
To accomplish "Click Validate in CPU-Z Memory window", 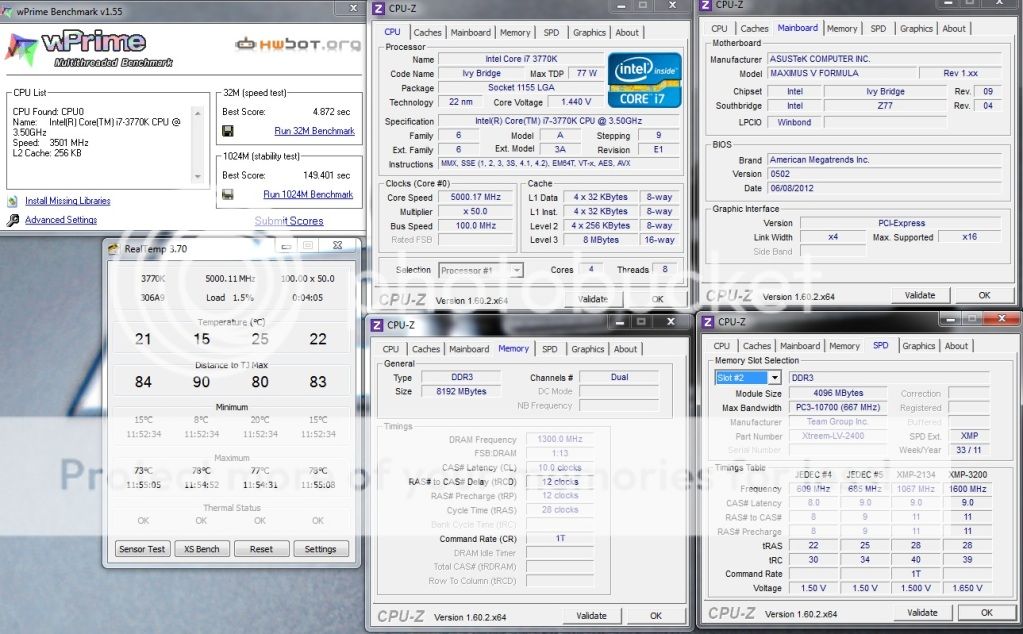I will coord(591,616).
